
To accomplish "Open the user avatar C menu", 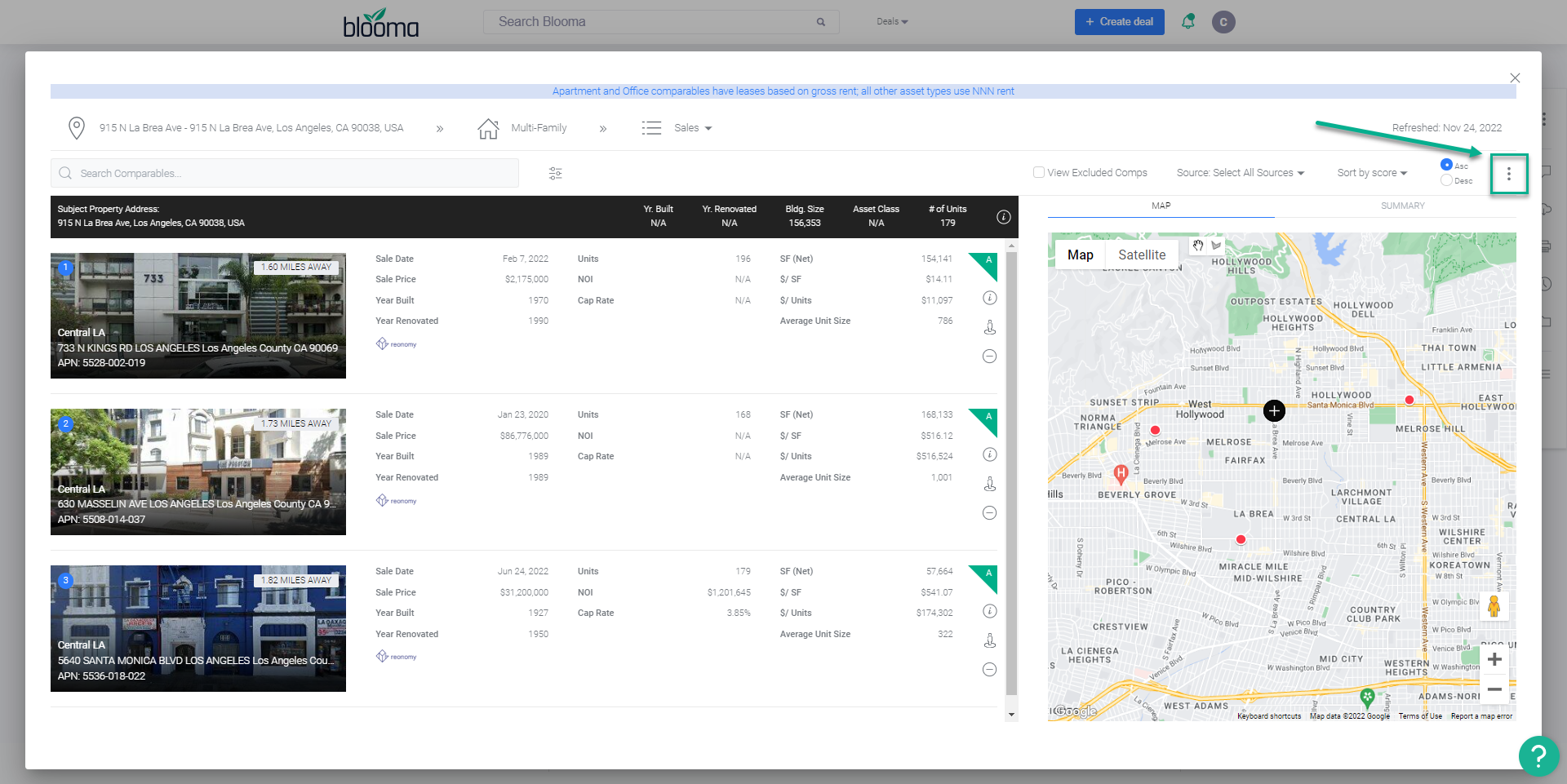I will click(1223, 22).
